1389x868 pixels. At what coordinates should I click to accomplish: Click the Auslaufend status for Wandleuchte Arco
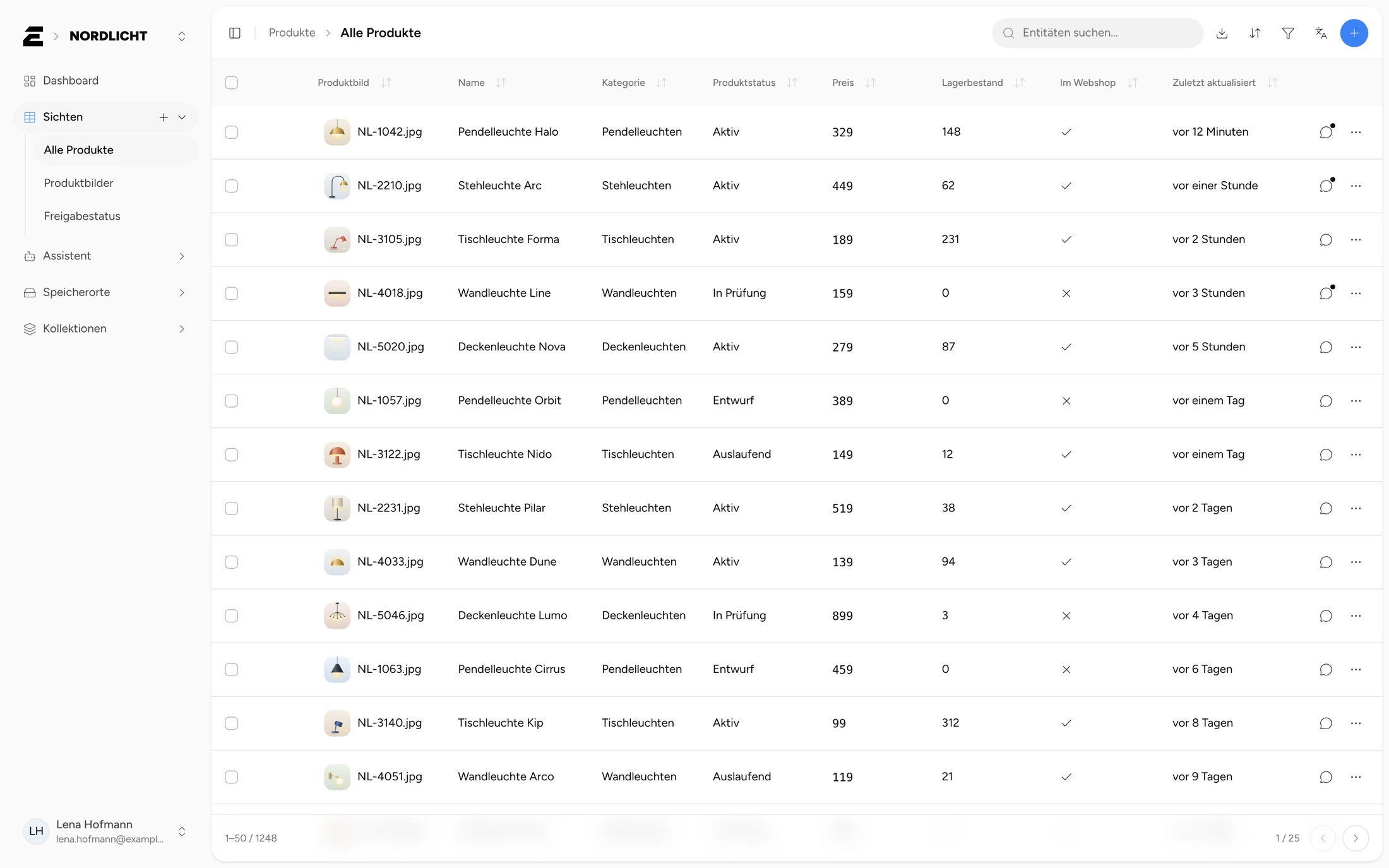[x=742, y=776]
